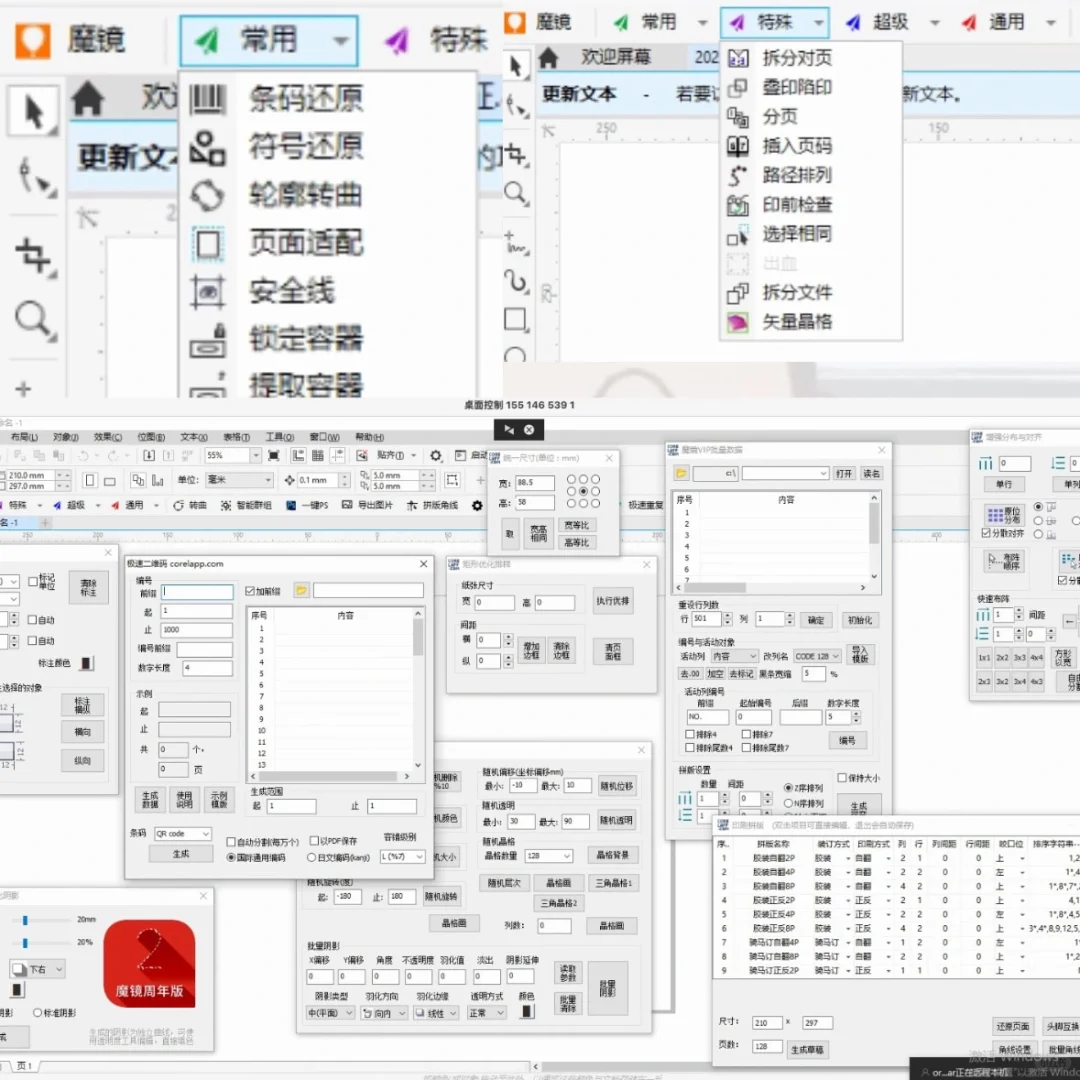This screenshot has width=1080, height=1080.
Task: Click the 转曲 convert-to-curves toolbar icon
Action: 178,506
